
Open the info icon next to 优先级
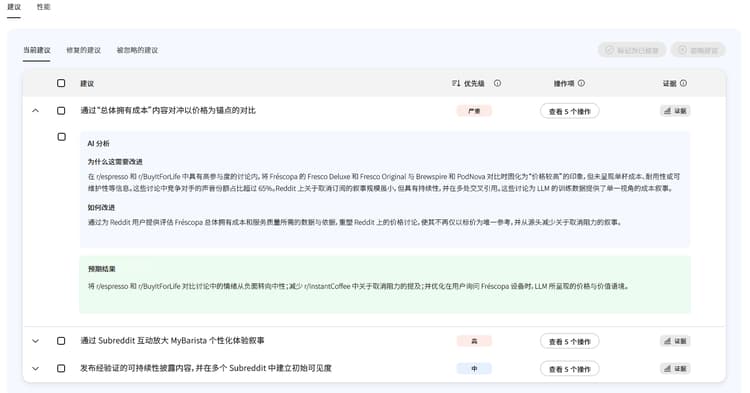(497, 83)
